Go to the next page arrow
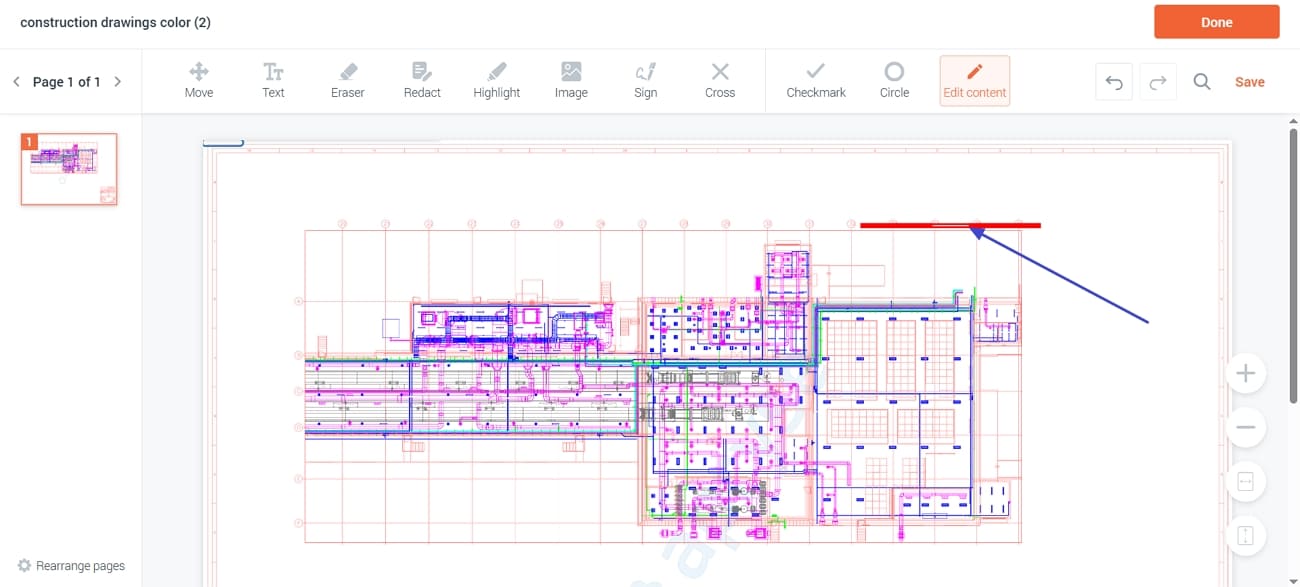The height and width of the screenshot is (587, 1300). [x=118, y=82]
